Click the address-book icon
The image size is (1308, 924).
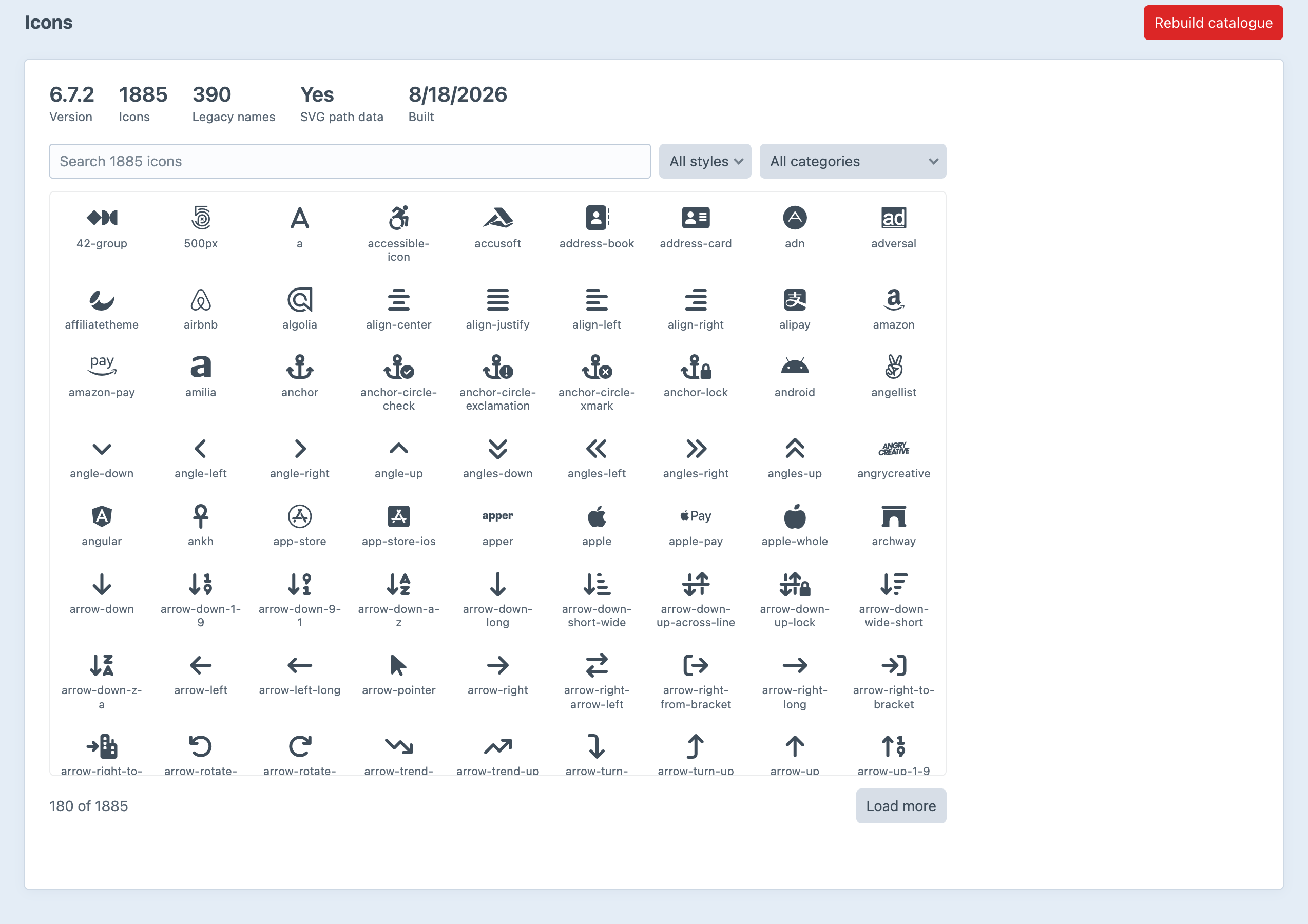(x=597, y=218)
